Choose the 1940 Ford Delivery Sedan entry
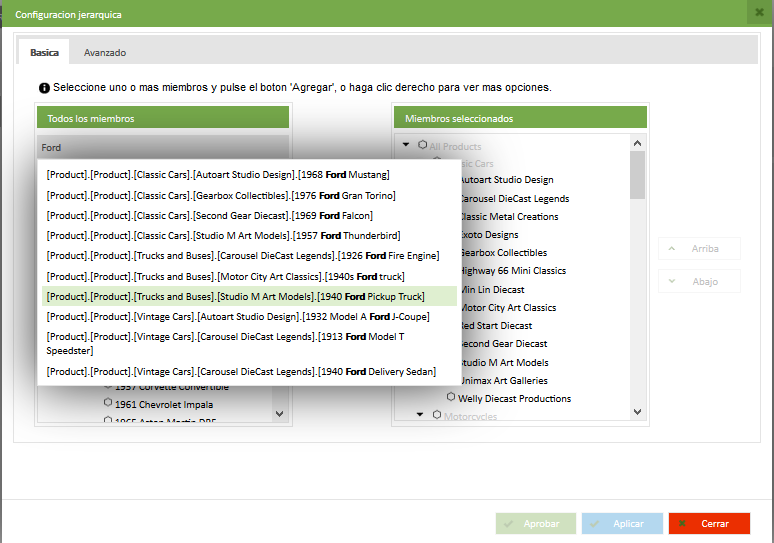 point(241,371)
